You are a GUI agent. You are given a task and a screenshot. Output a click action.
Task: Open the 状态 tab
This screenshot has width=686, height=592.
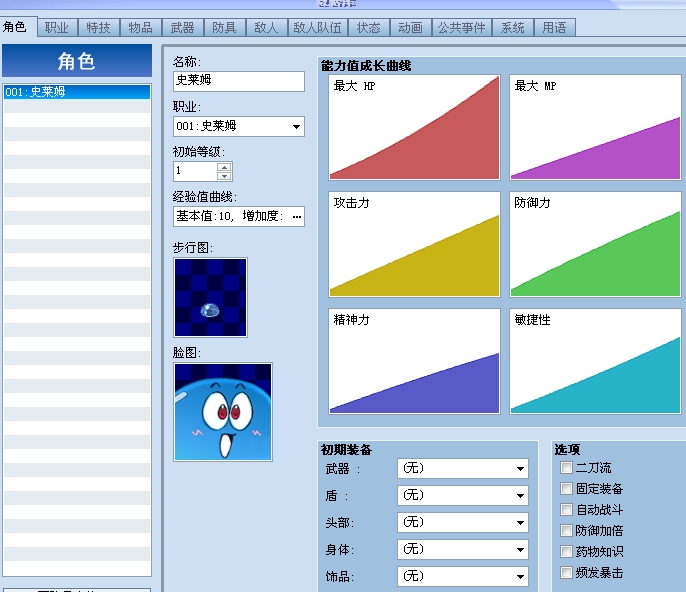[368, 28]
